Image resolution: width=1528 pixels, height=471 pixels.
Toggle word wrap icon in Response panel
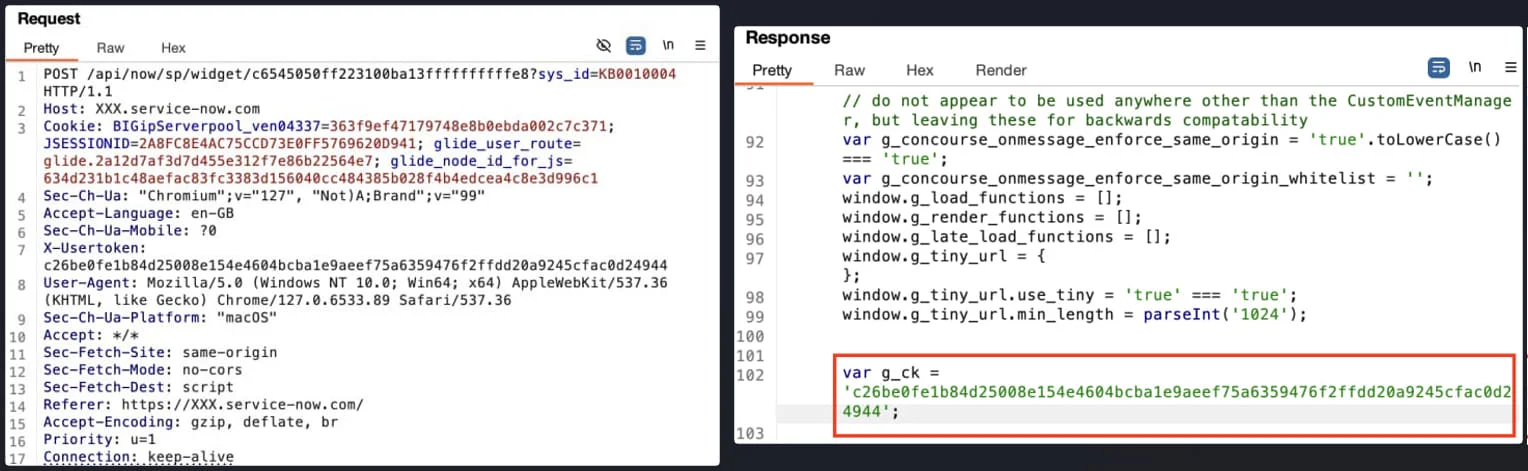click(x=1438, y=68)
